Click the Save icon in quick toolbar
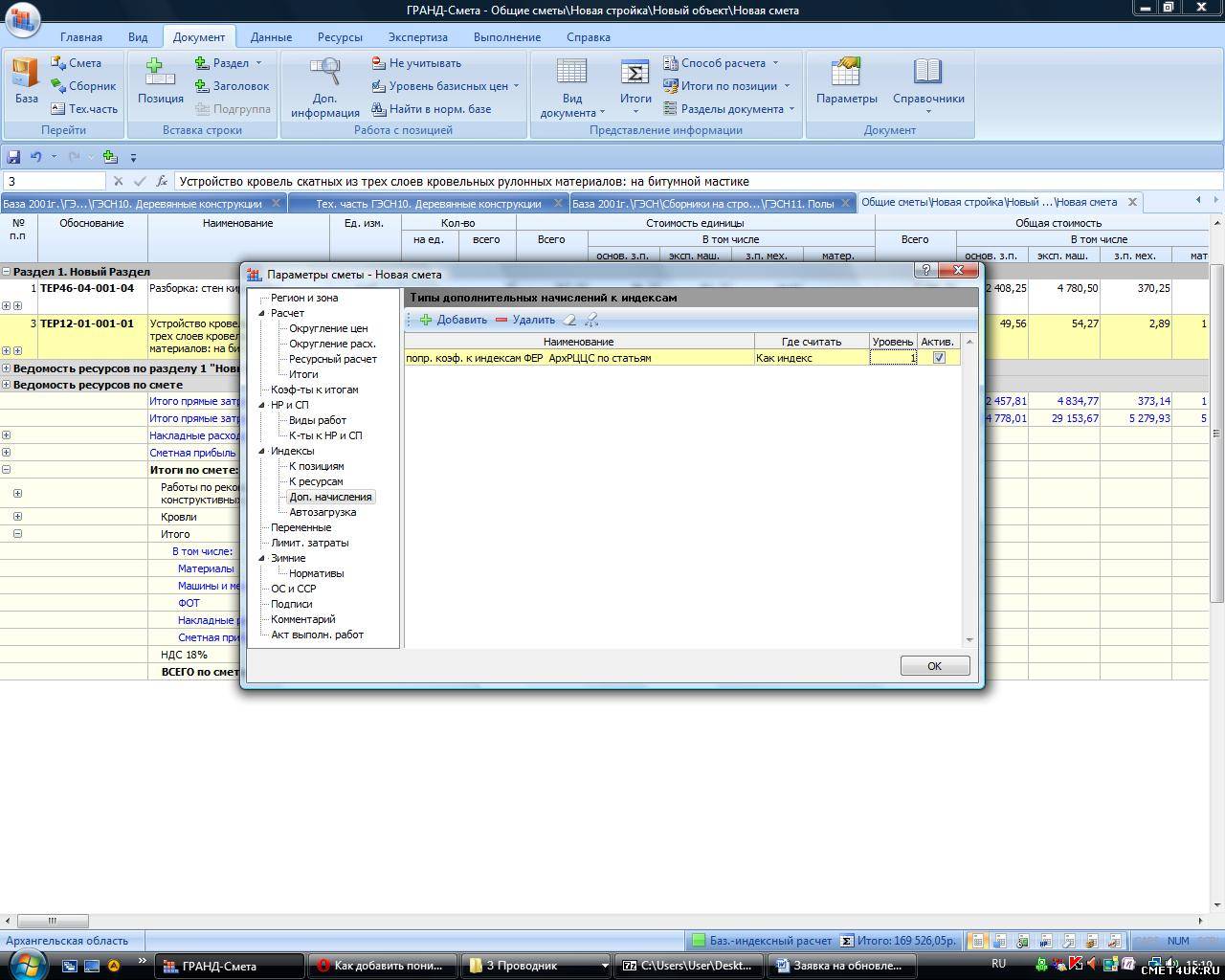 pos(13,157)
